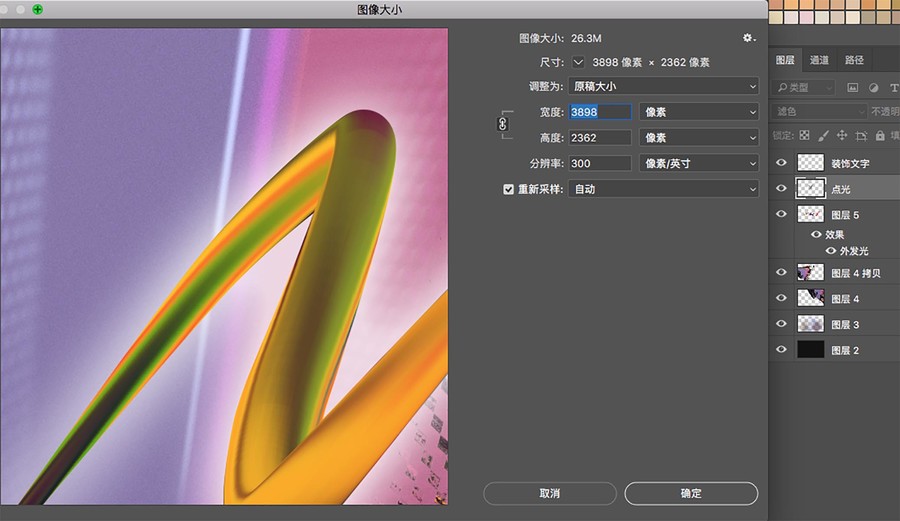Filter layers by pixel layer icon
The image size is (900, 521).
[x=853, y=87]
